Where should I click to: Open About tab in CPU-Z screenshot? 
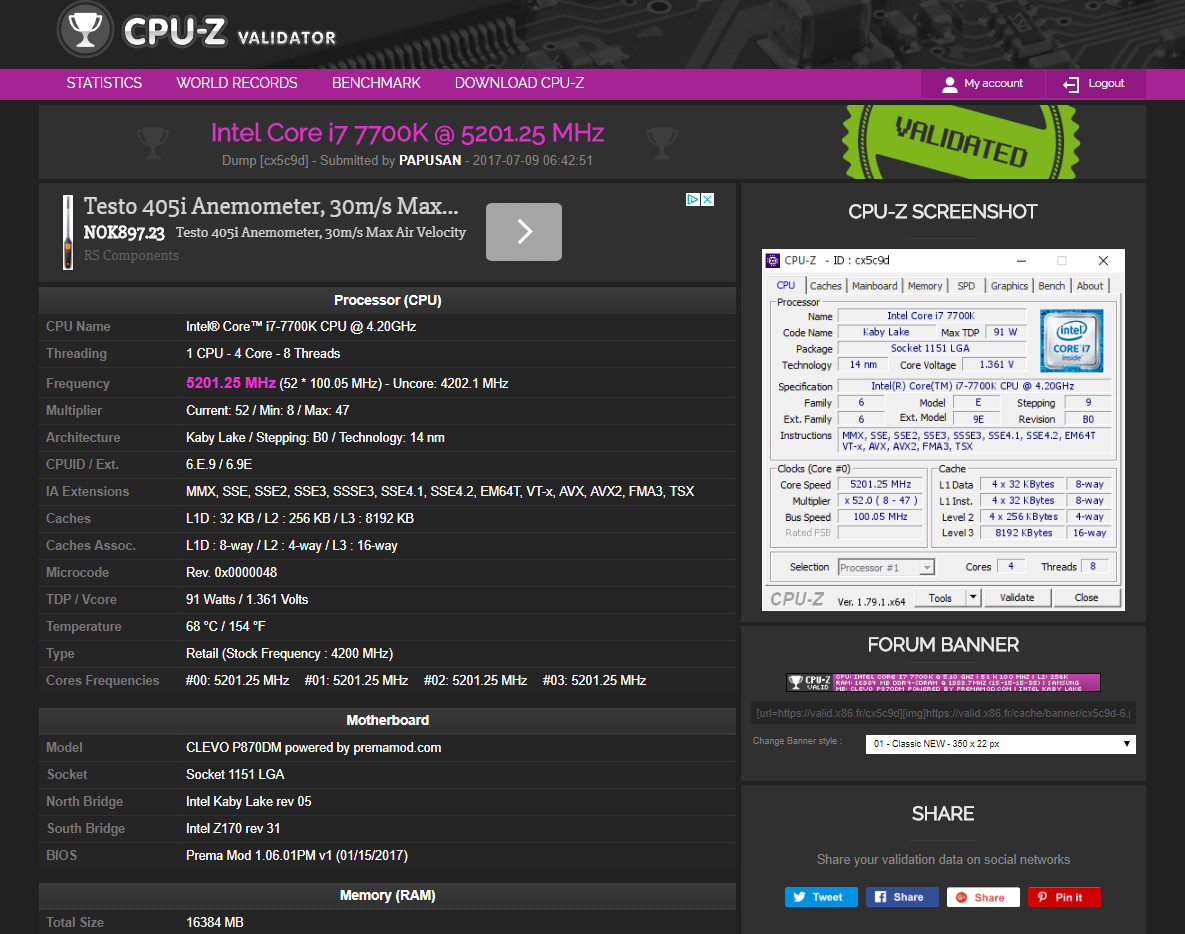[x=1090, y=286]
